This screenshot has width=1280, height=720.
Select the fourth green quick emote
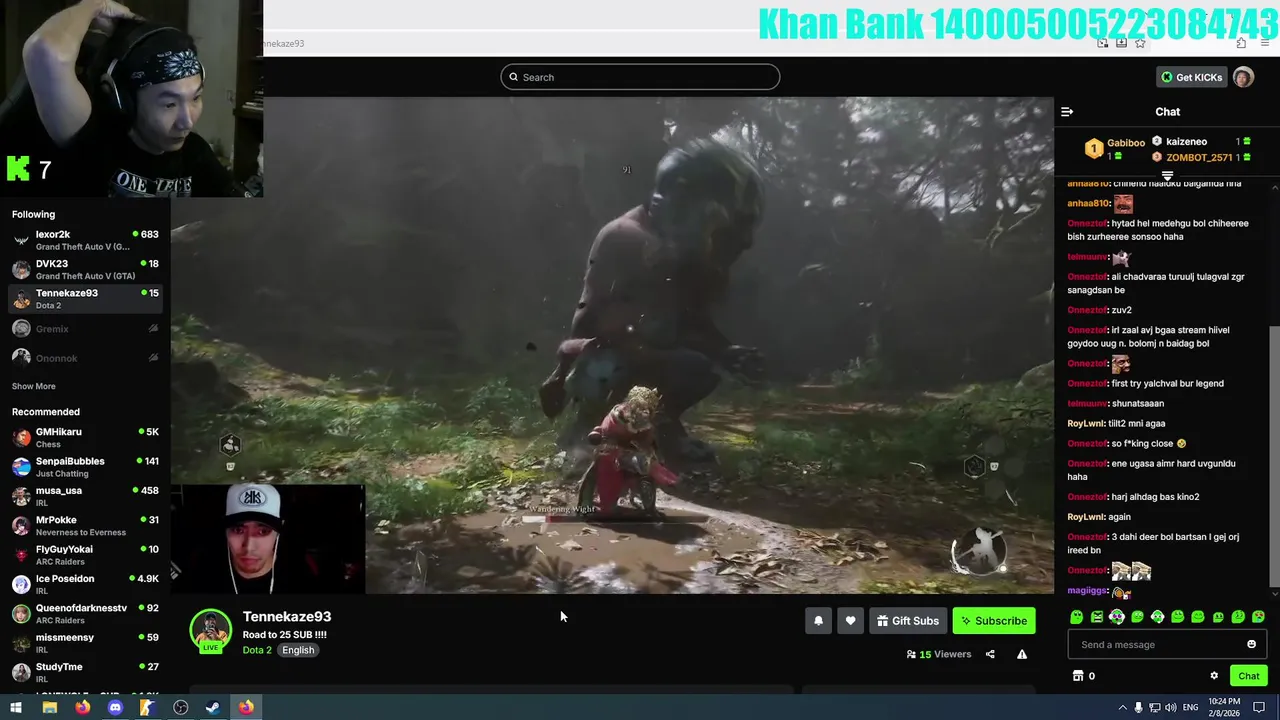(x=1137, y=617)
